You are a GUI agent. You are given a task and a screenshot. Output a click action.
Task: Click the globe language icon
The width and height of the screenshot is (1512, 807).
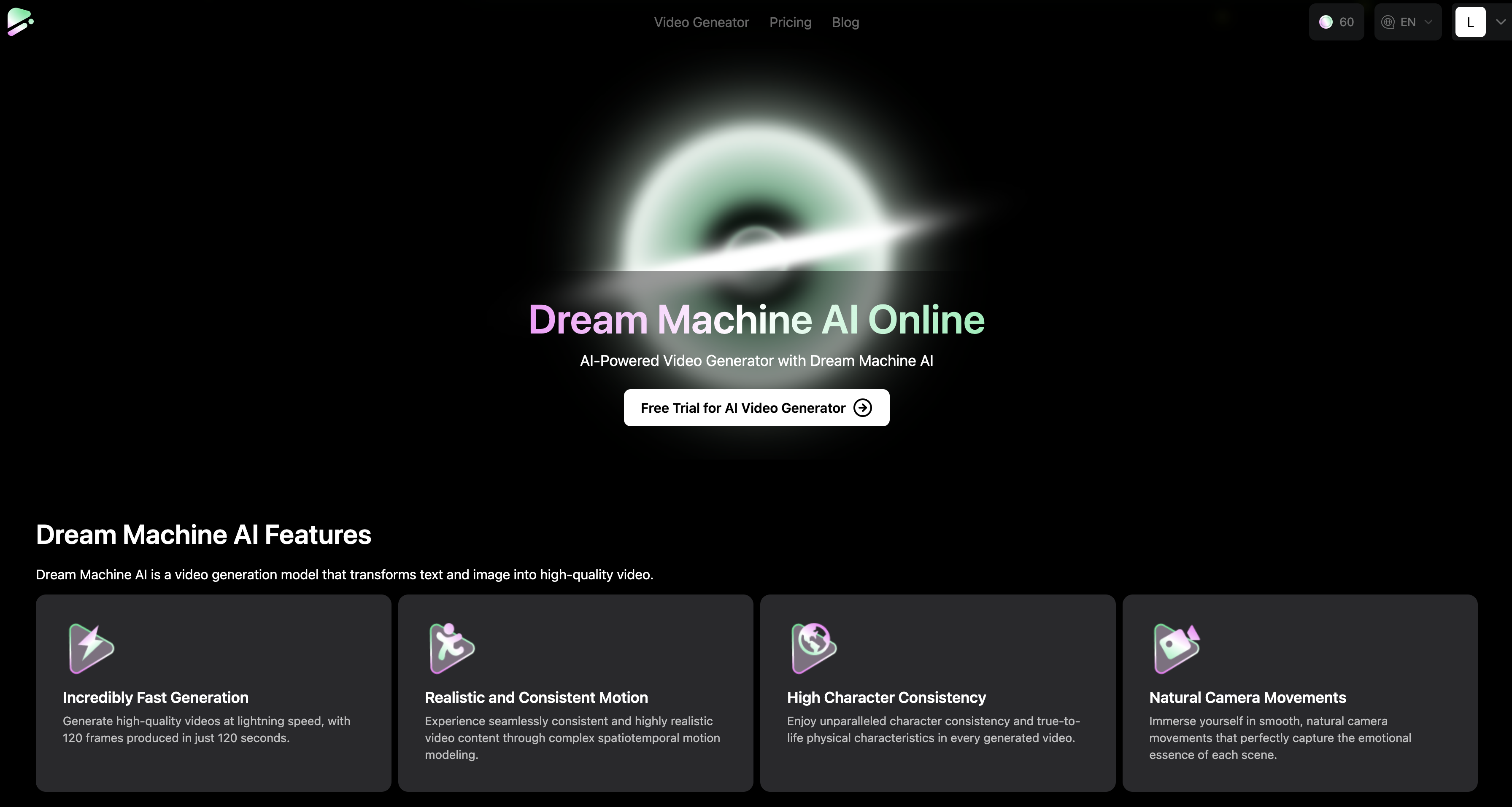(1388, 22)
